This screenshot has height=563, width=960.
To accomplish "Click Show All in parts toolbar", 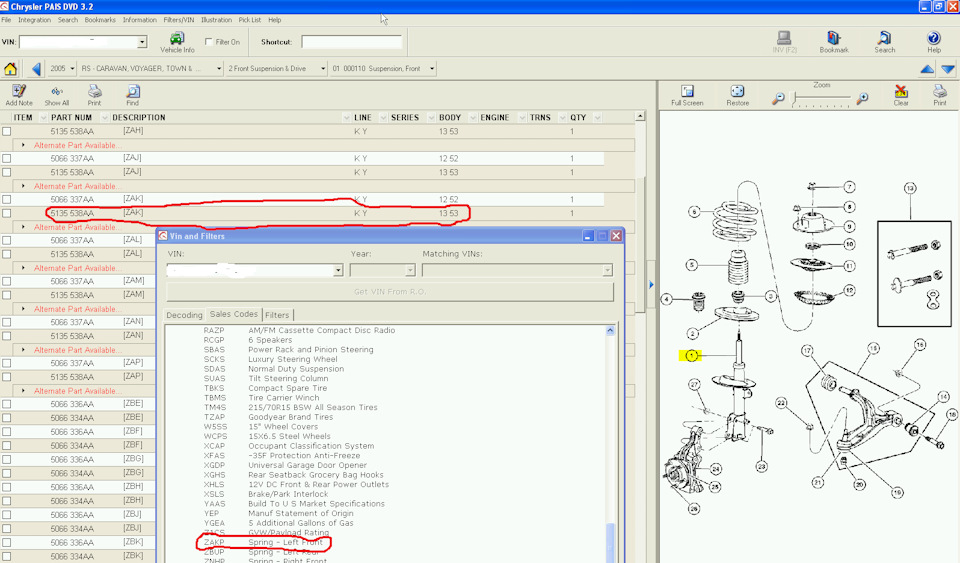I will [56, 95].
